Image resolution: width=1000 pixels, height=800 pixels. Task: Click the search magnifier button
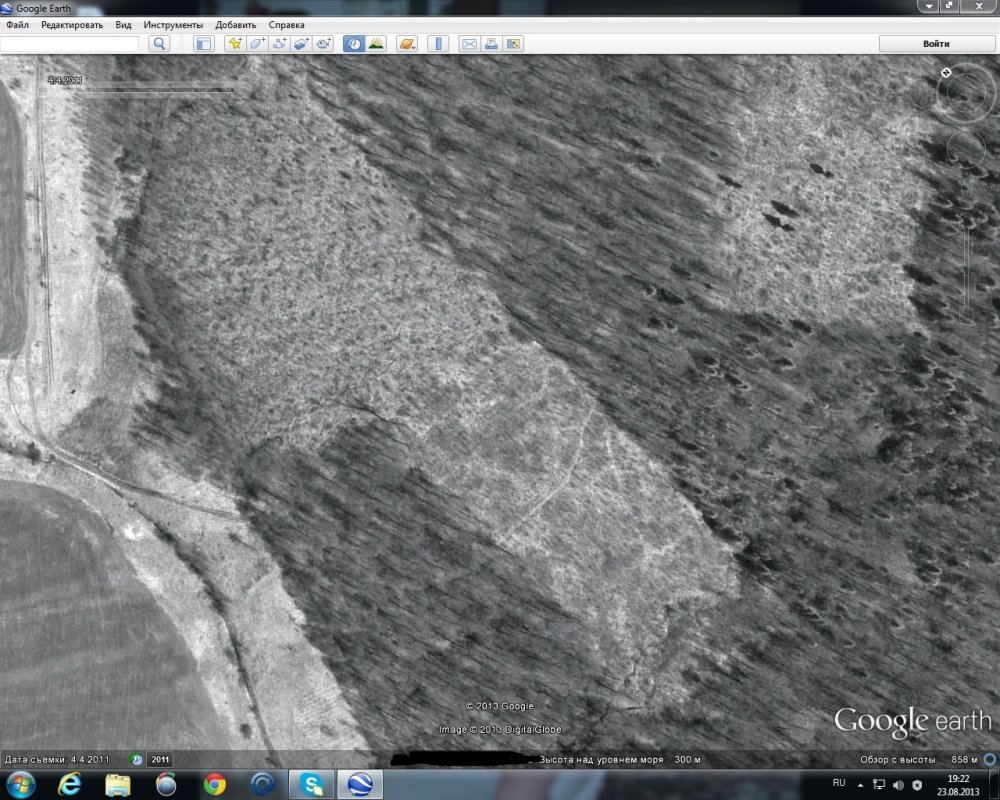coord(159,44)
